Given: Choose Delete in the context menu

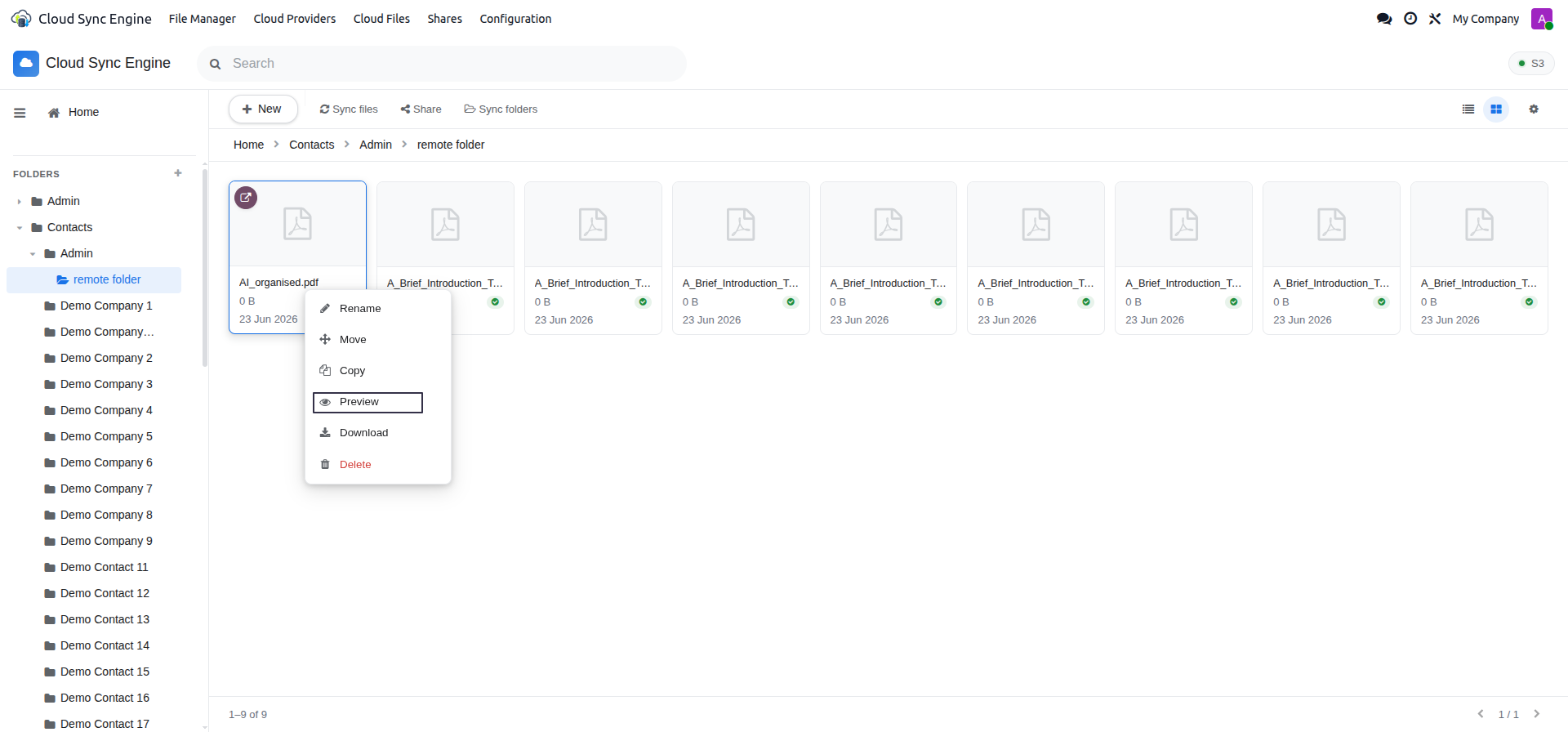Looking at the screenshot, I should coord(378,465).
